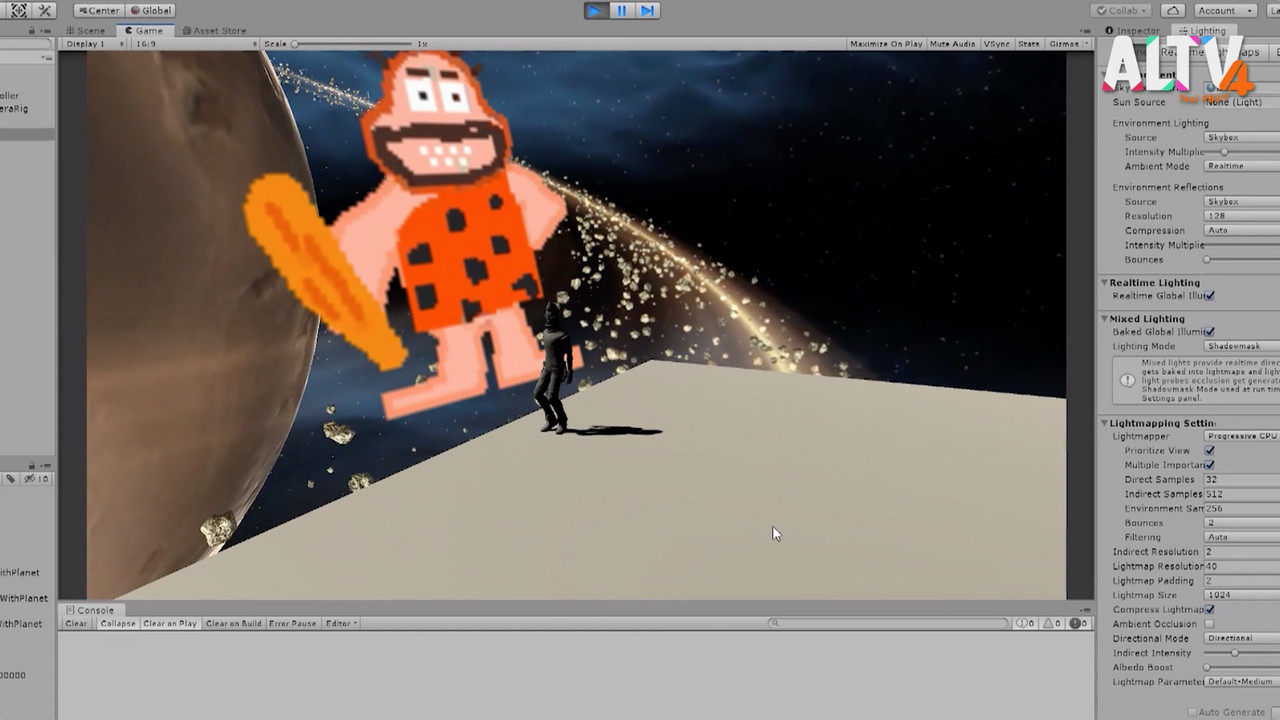1280x720 pixels.
Task: Click the Direct Samples value field
Action: [x=1241, y=480]
